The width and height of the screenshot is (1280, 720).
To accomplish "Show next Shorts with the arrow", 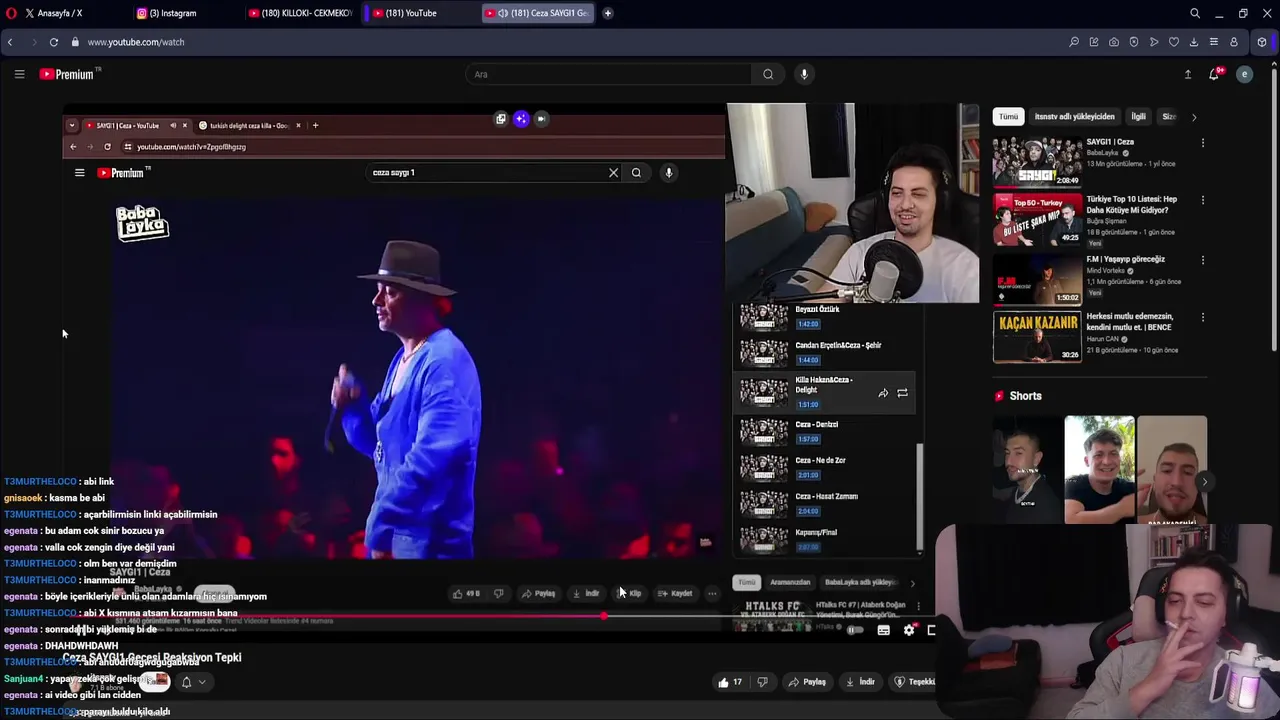I will (1204, 482).
